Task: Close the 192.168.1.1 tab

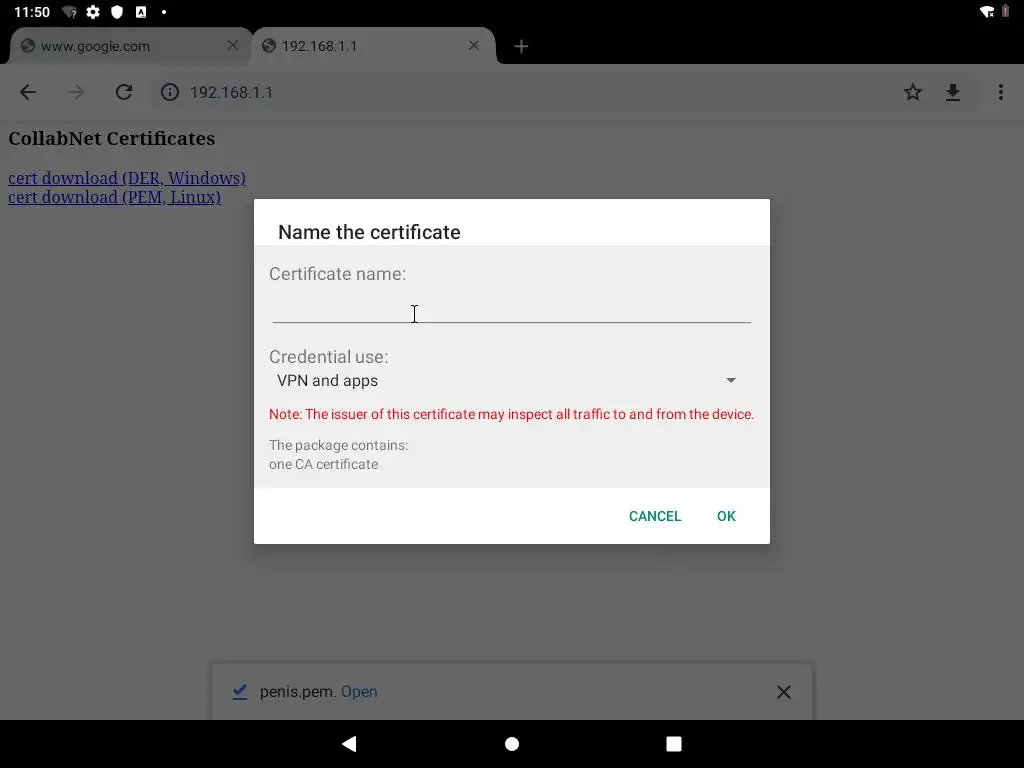Action: pyautogui.click(x=473, y=45)
